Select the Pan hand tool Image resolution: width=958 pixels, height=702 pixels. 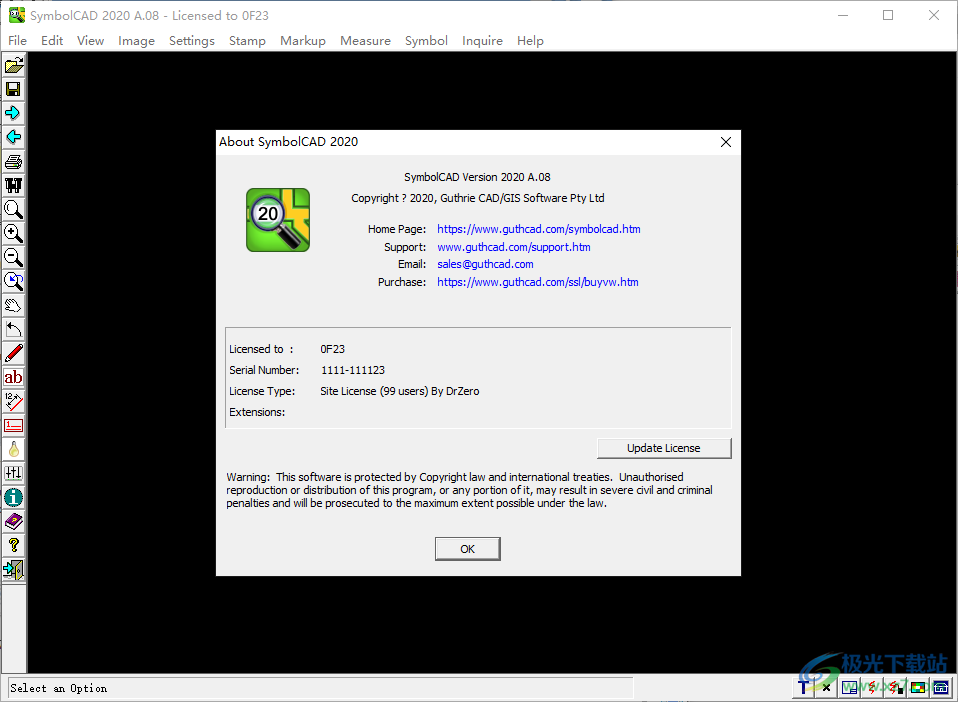(13, 305)
